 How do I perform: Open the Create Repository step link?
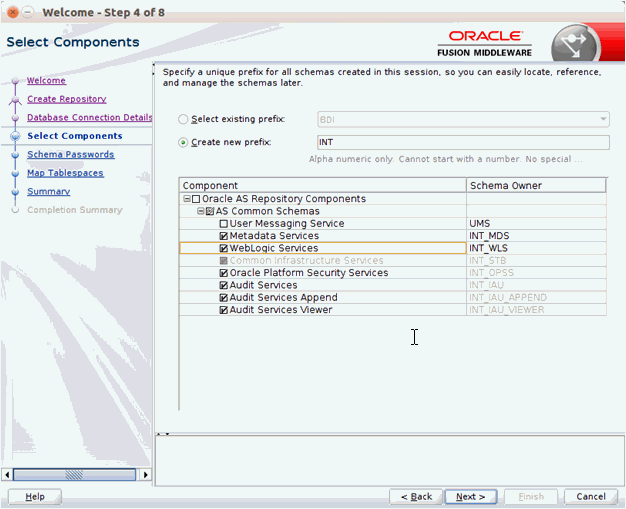[67, 99]
